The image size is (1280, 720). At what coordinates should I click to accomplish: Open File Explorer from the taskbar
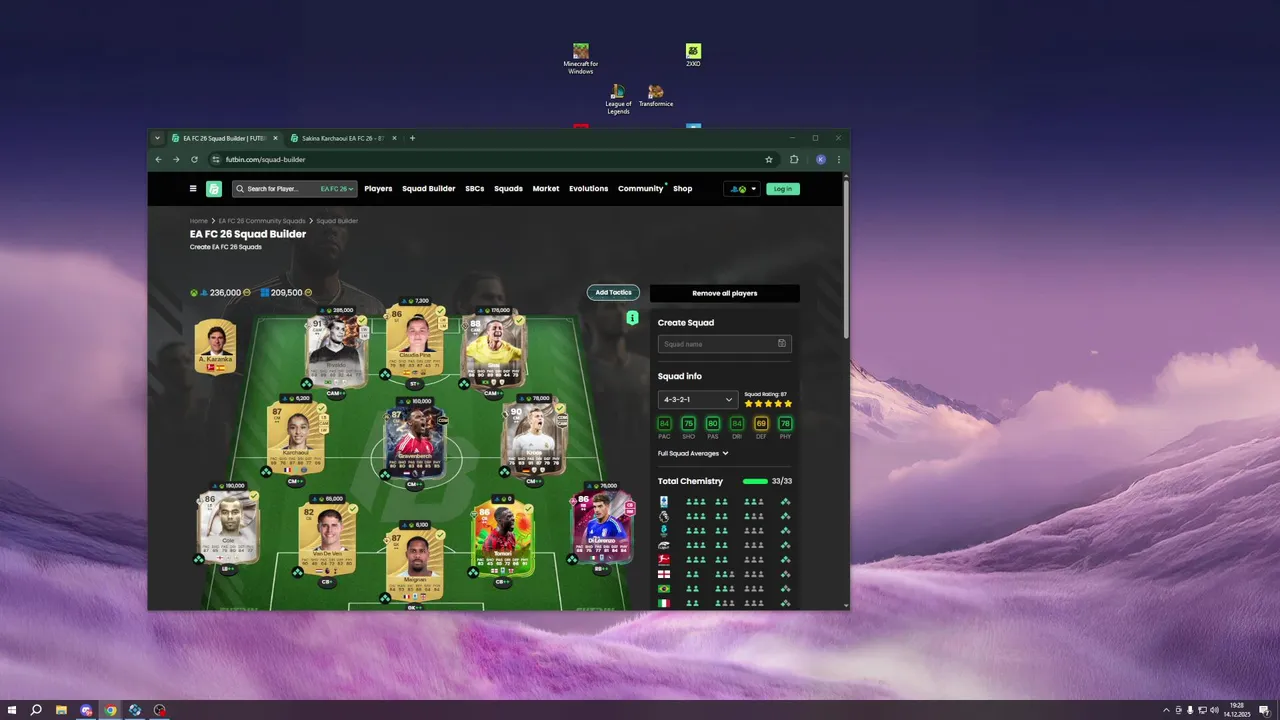click(x=62, y=710)
